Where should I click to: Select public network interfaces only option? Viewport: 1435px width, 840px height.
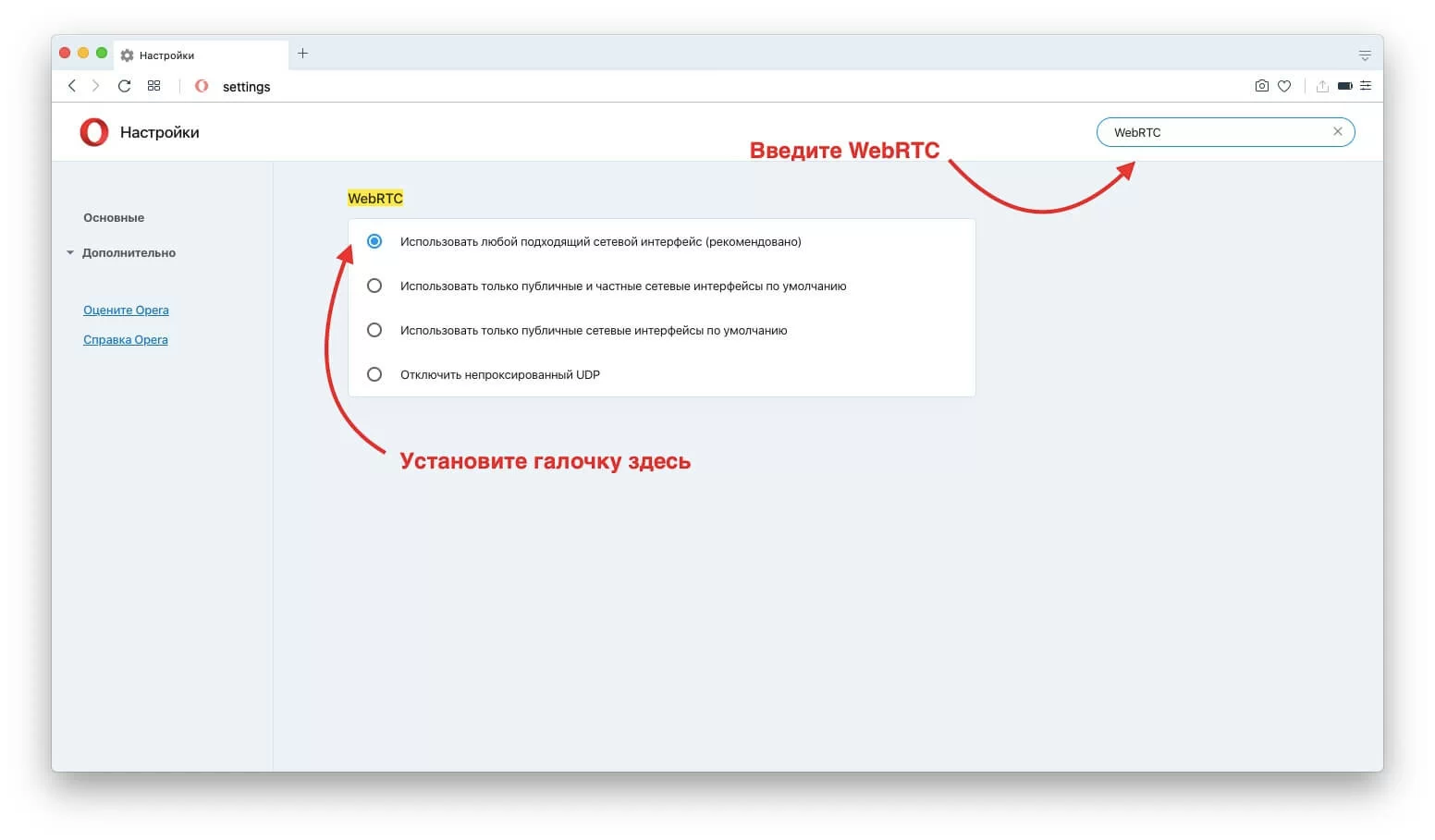[374, 330]
